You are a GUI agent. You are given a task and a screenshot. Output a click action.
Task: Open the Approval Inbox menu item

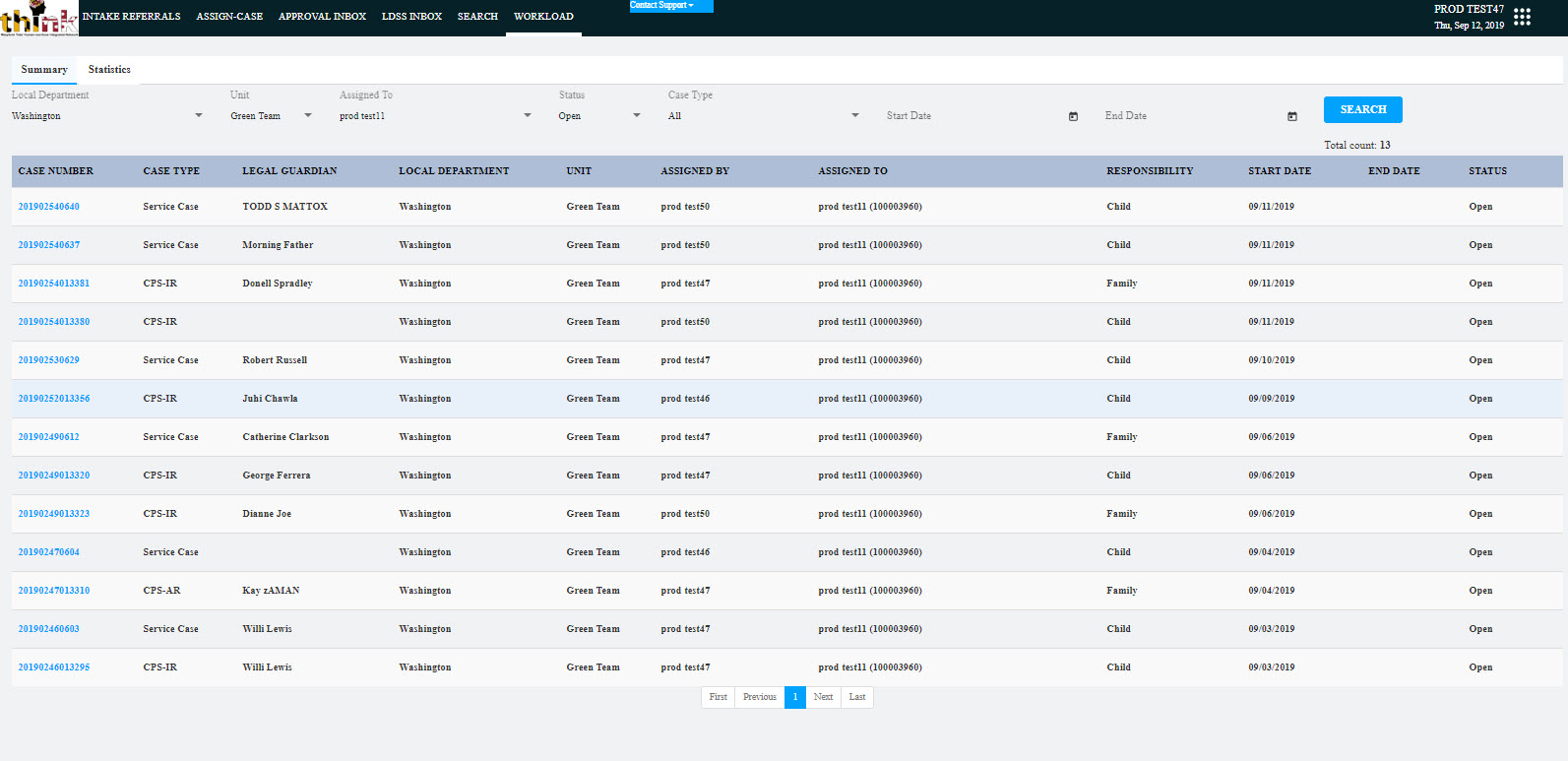pyautogui.click(x=322, y=17)
